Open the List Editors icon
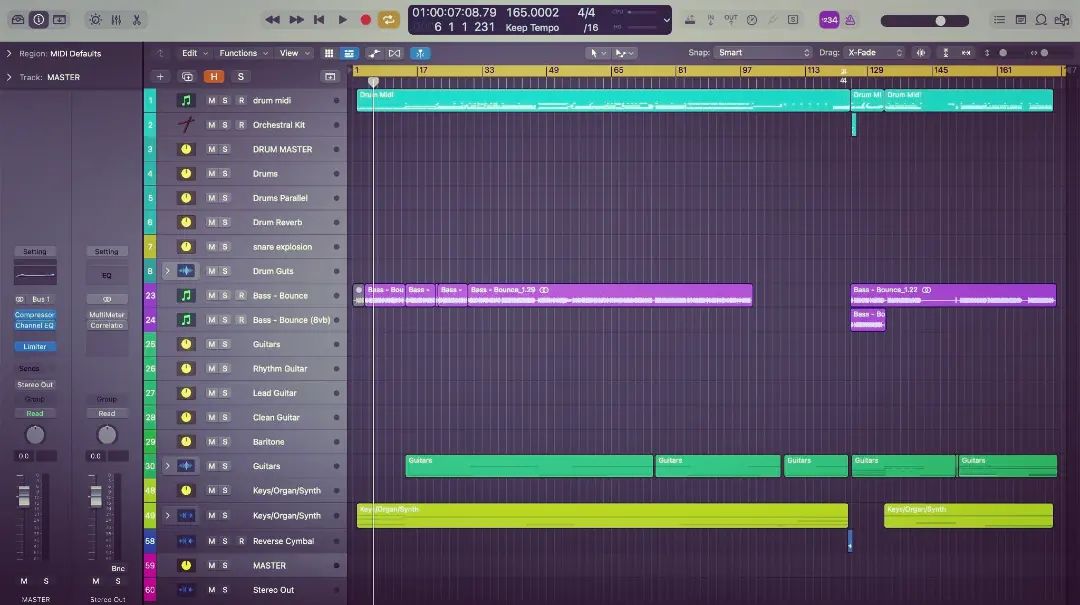 (999, 20)
